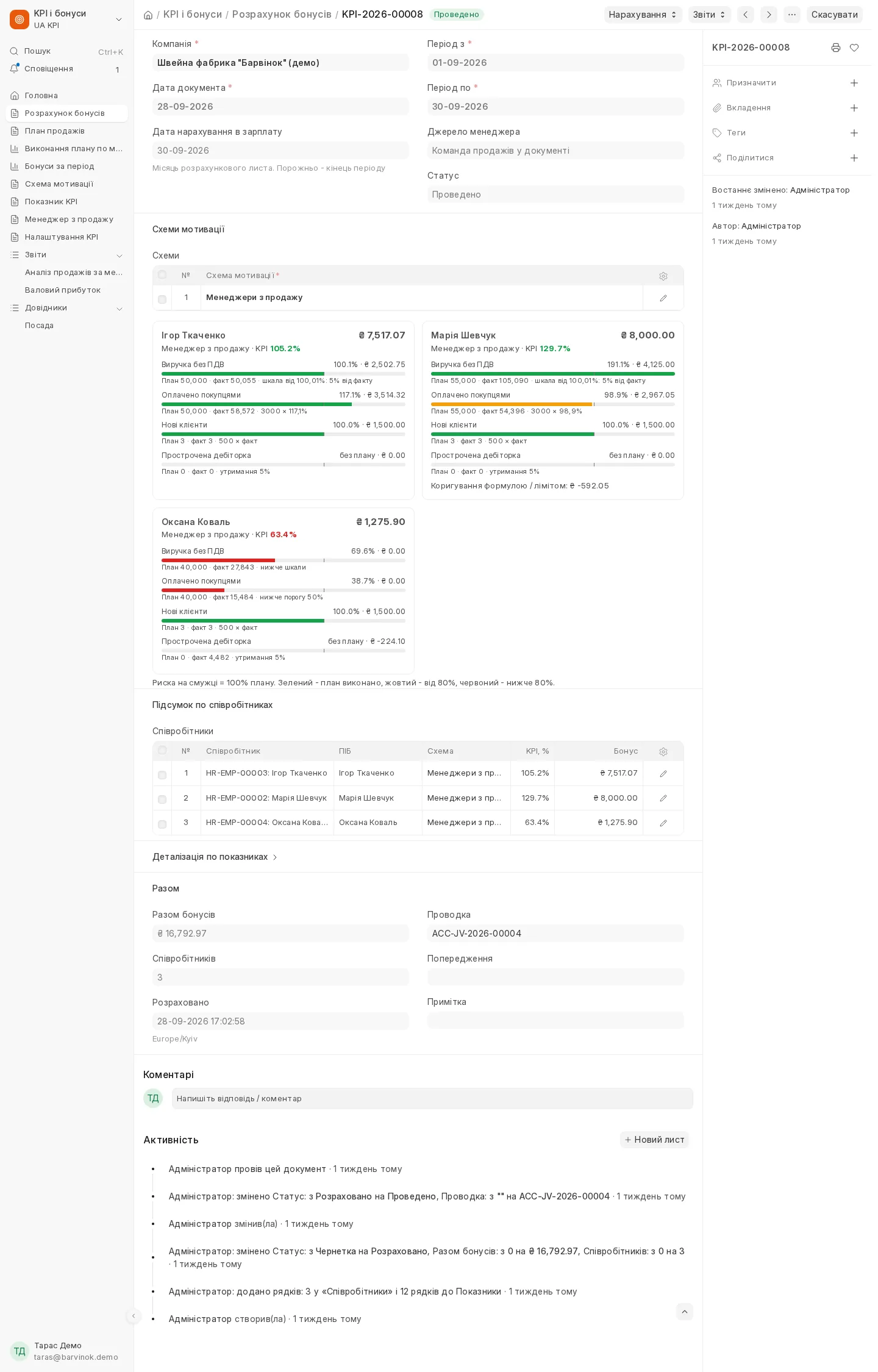Click Новий лист button
This screenshot has height=1372, width=878.
[x=654, y=1140]
